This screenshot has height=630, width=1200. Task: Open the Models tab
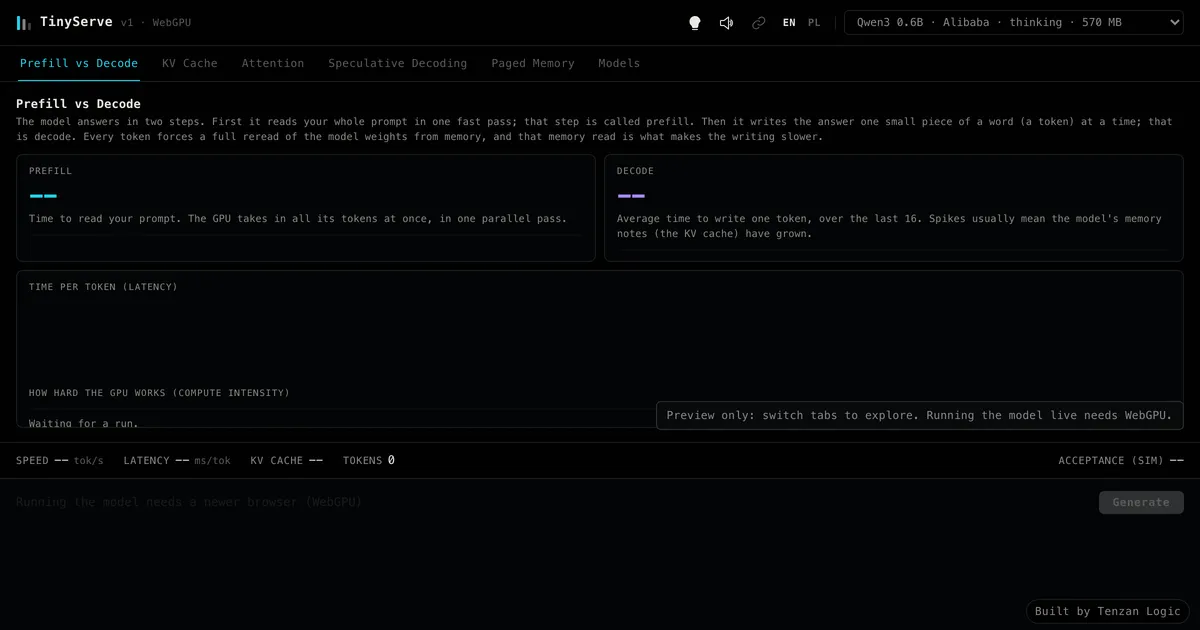click(619, 63)
